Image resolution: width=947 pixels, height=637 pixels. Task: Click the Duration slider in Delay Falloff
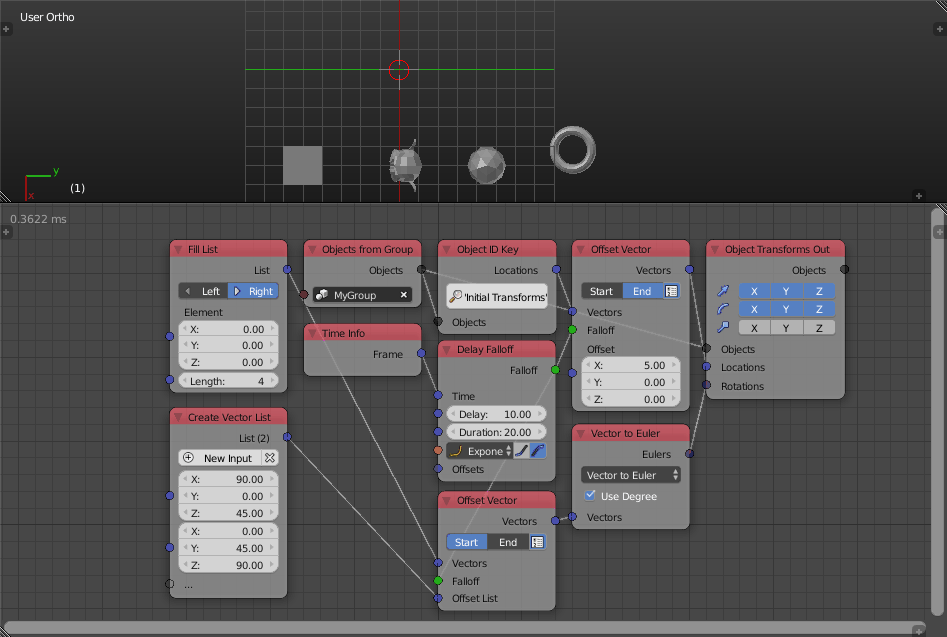coord(496,431)
